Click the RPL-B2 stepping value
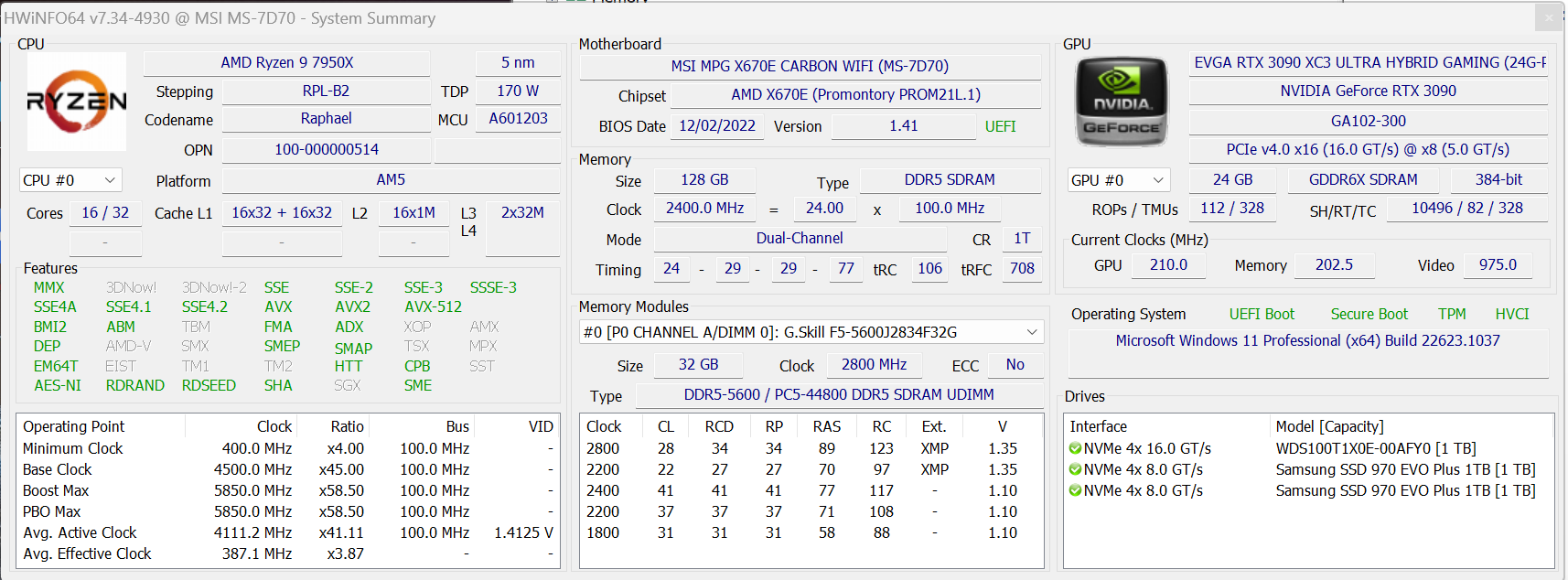1568x580 pixels. click(x=326, y=91)
